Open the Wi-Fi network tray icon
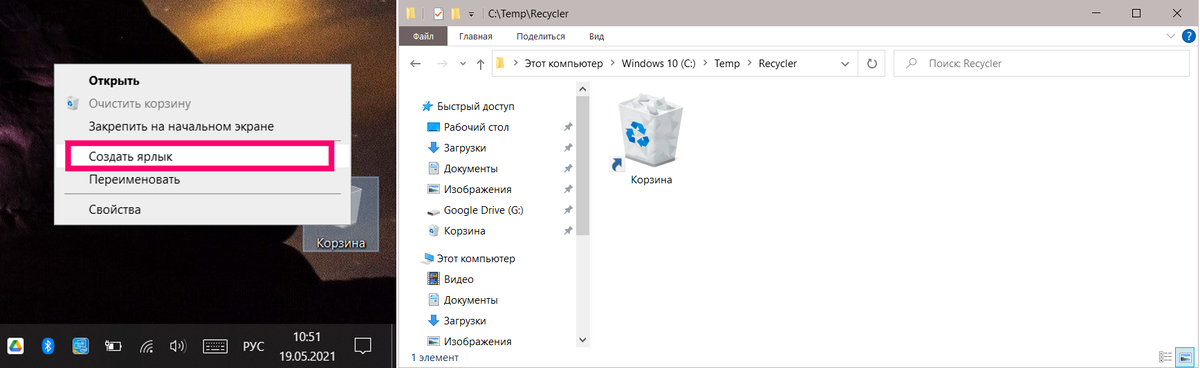 (x=146, y=347)
